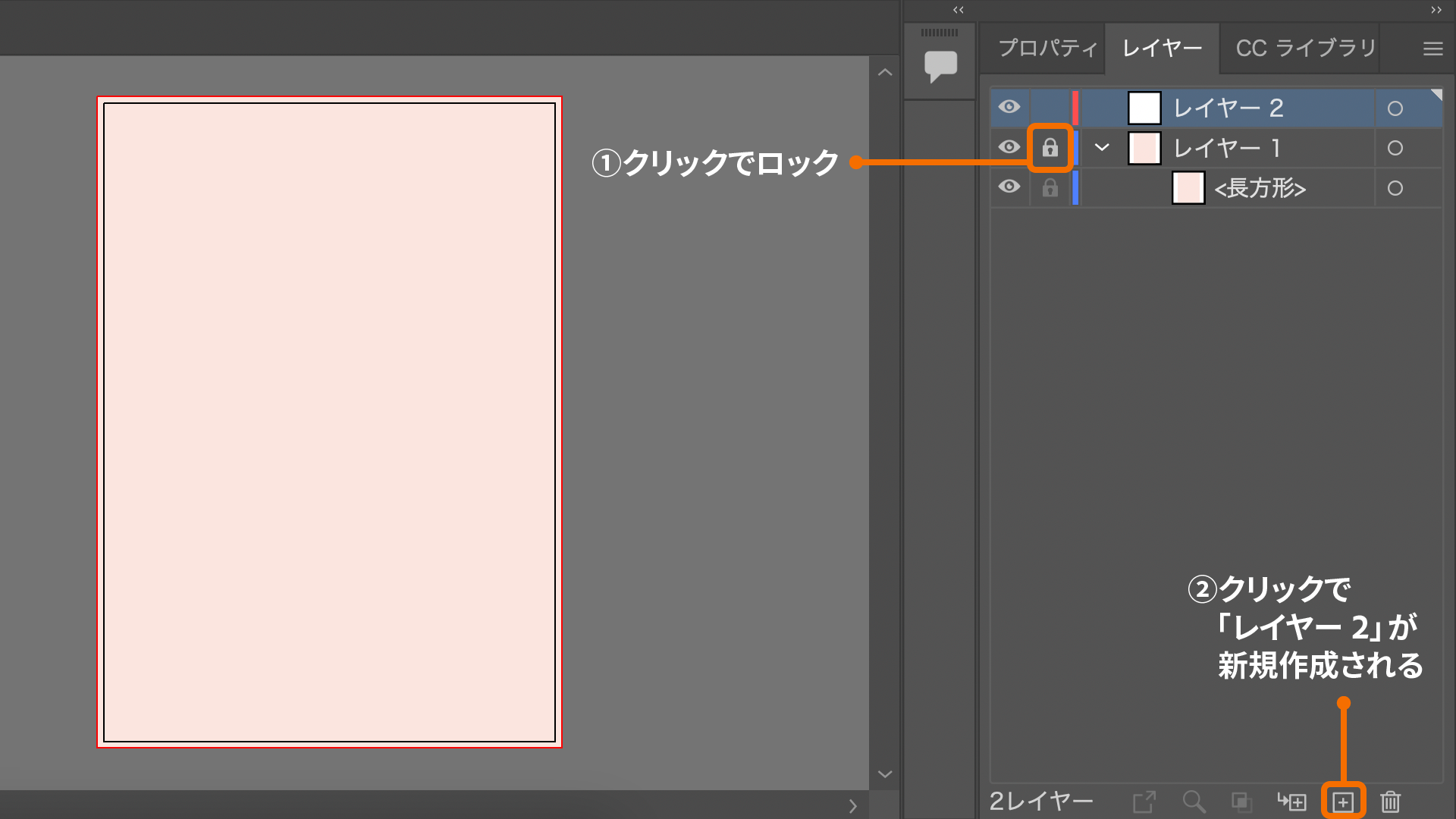
Task: Click the レイヤー 2 target circle
Action: click(x=1395, y=108)
